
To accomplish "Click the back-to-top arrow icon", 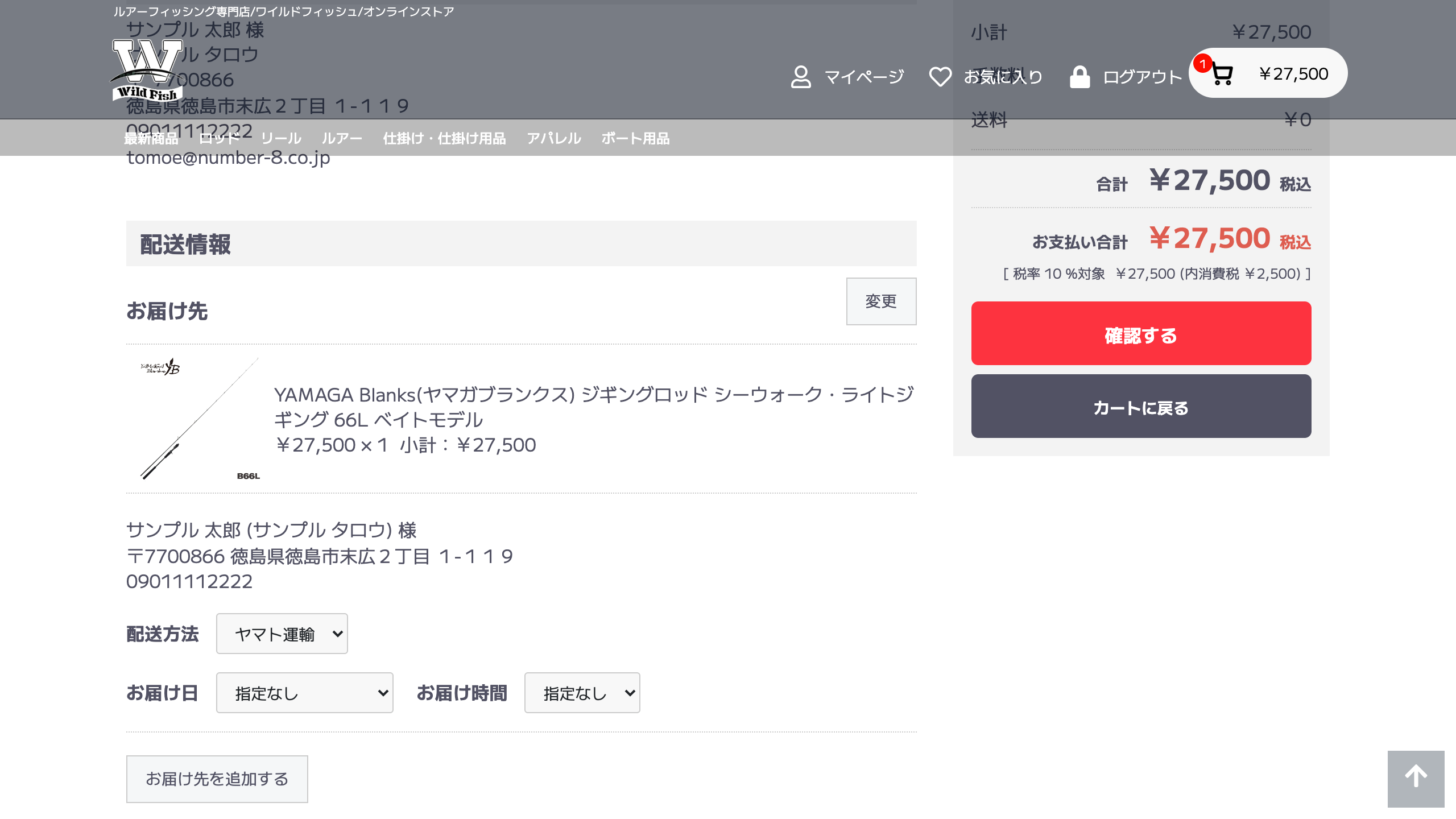I will click(x=1416, y=778).
